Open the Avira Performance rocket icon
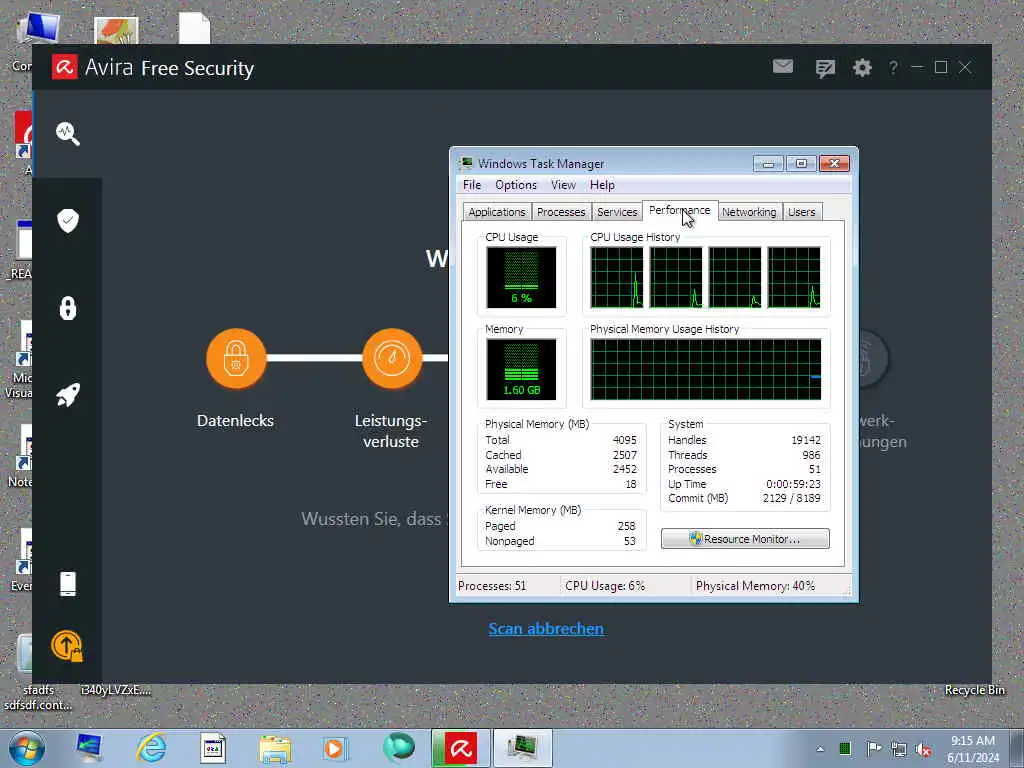Image resolution: width=1024 pixels, height=768 pixels. [x=68, y=394]
